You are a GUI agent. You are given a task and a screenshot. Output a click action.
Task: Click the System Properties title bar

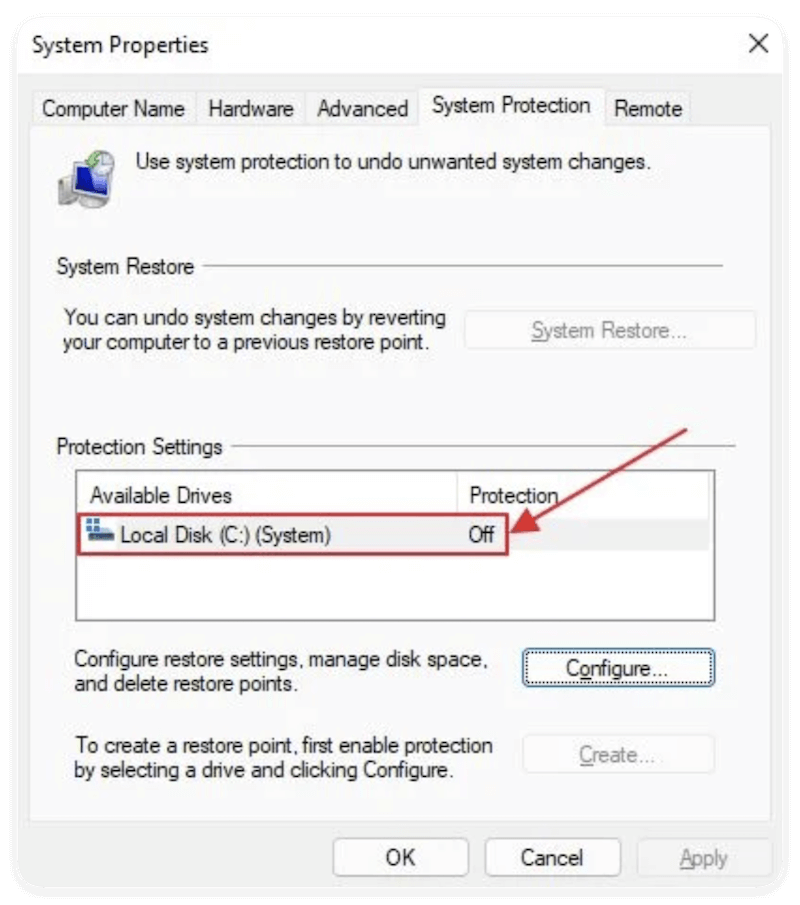point(120,45)
